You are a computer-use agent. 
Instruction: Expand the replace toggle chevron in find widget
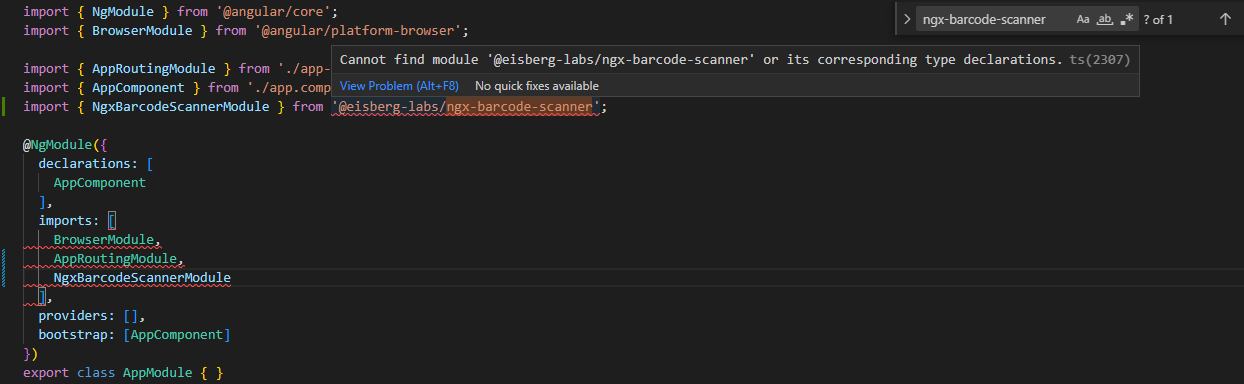tap(906, 19)
